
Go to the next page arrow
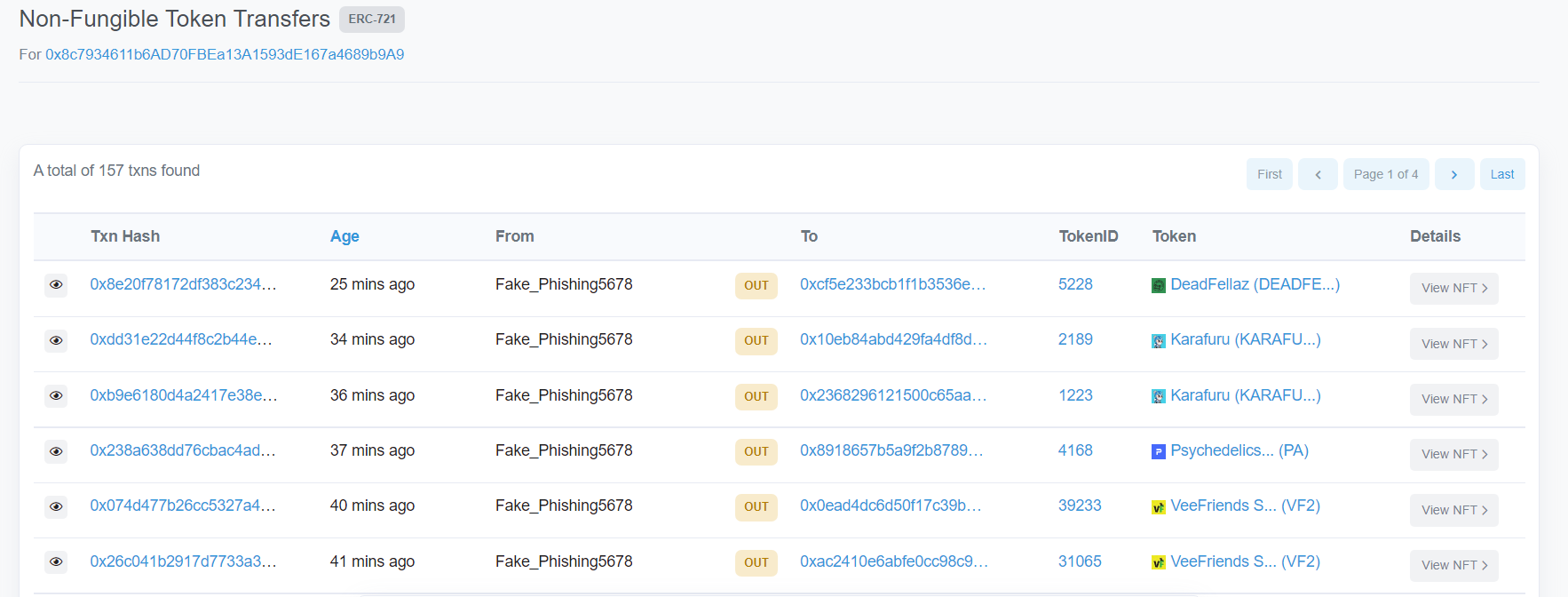click(x=1453, y=174)
